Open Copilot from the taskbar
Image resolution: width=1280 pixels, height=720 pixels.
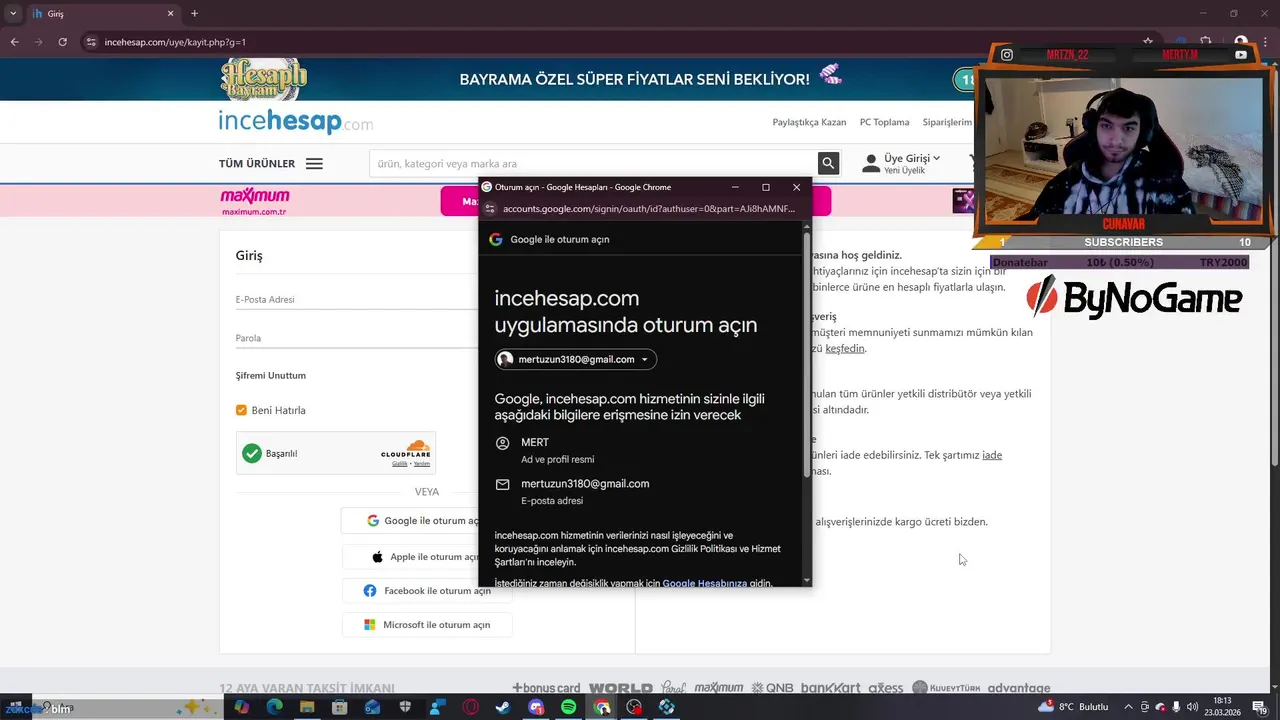pyautogui.click(x=241, y=707)
